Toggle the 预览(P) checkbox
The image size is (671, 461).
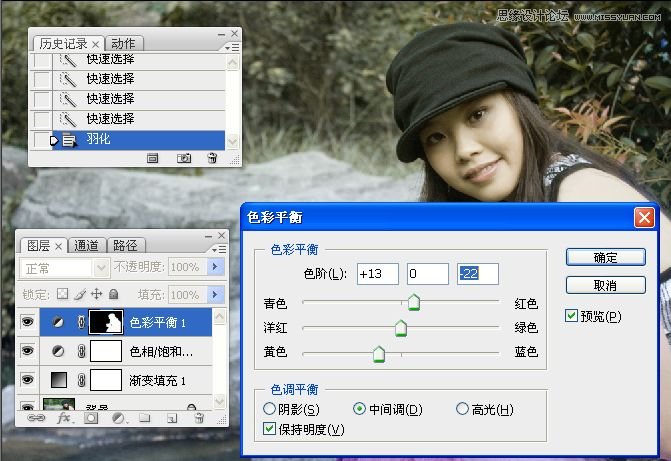coord(571,316)
